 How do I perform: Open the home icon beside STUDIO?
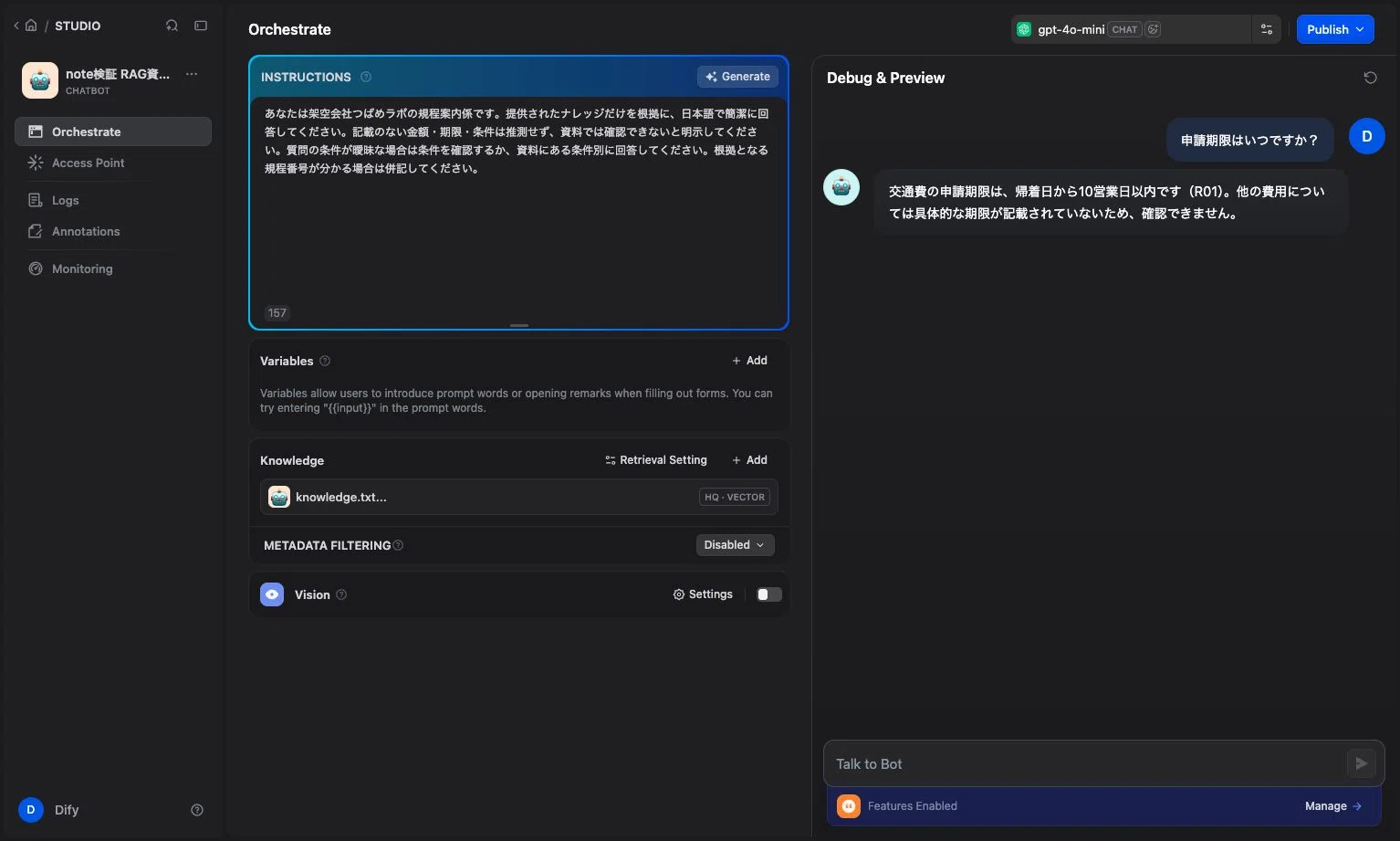pos(31,26)
